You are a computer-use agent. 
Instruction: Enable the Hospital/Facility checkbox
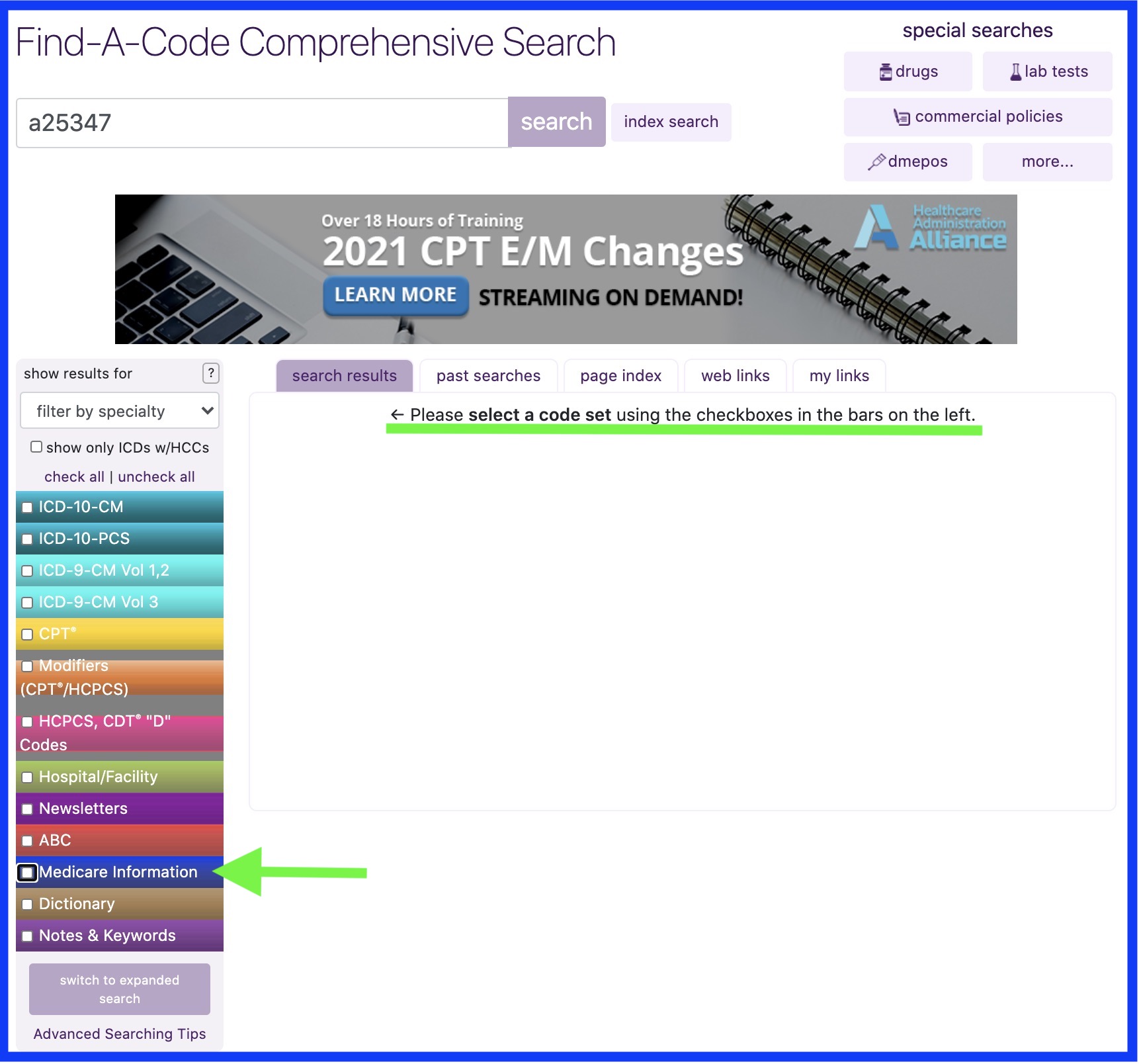tap(27, 777)
